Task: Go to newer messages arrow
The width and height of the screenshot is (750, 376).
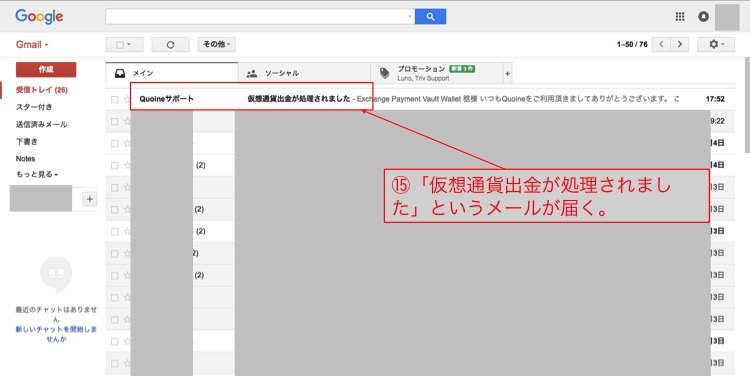Action: pos(661,44)
